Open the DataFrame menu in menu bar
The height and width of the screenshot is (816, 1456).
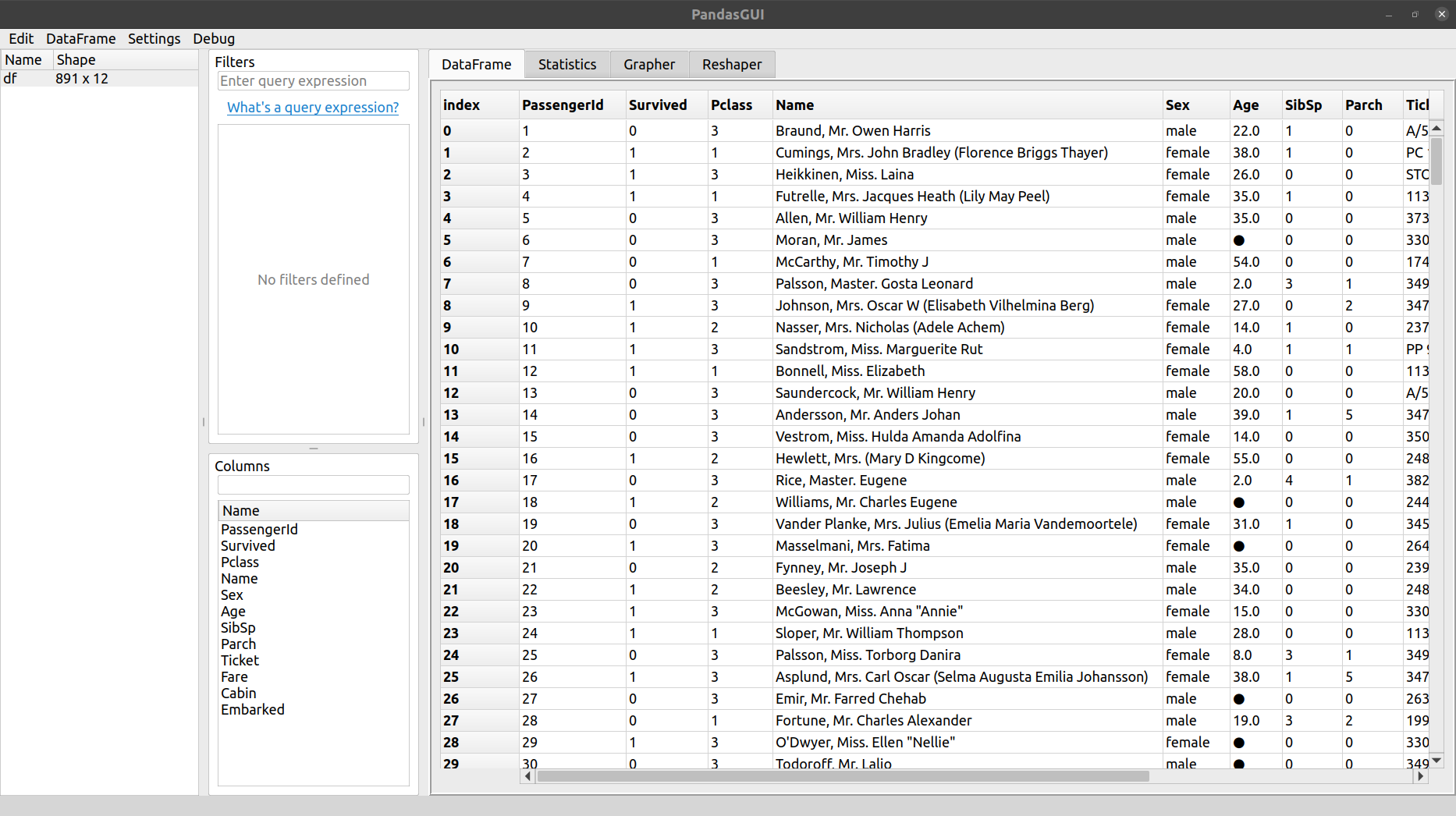click(80, 39)
